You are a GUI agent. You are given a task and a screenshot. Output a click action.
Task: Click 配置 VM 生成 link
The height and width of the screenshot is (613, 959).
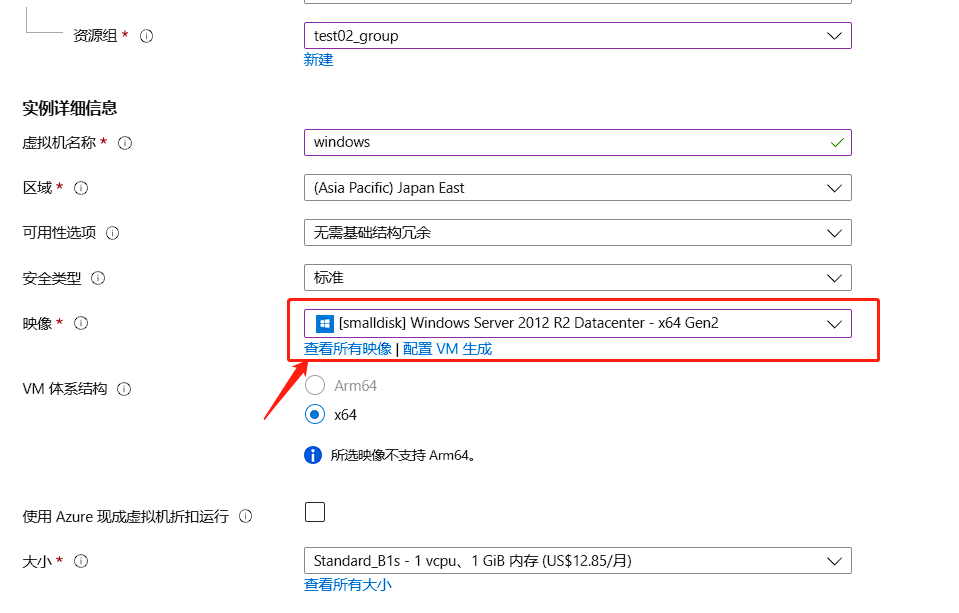click(447, 349)
